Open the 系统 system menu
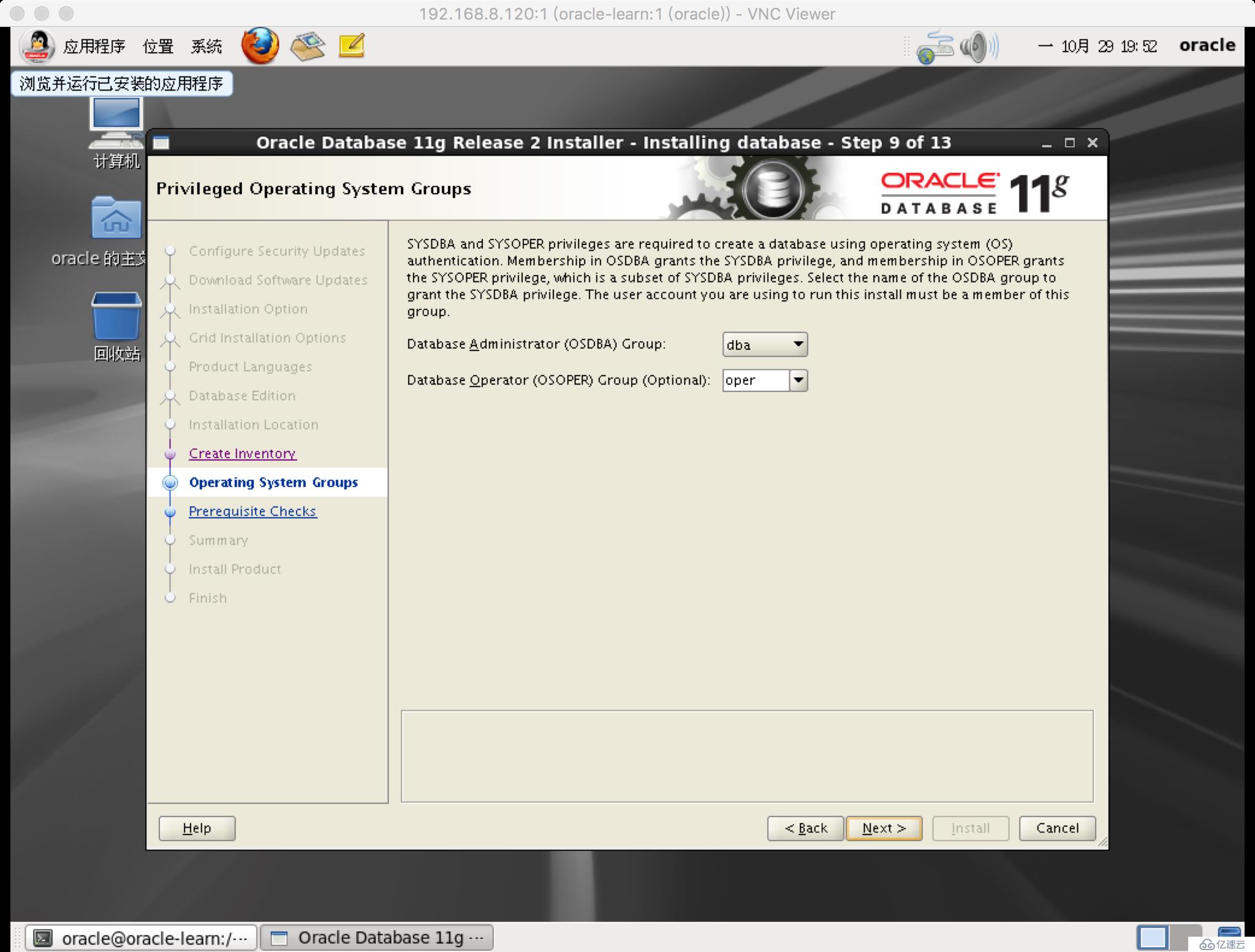The height and width of the screenshot is (952, 1255). point(206,45)
